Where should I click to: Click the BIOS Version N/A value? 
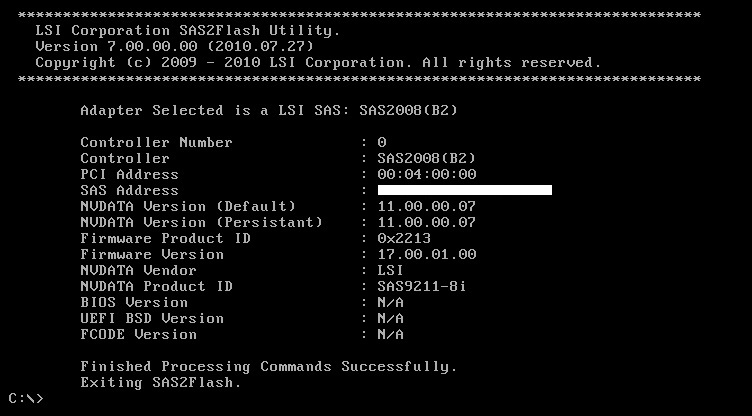[390, 302]
